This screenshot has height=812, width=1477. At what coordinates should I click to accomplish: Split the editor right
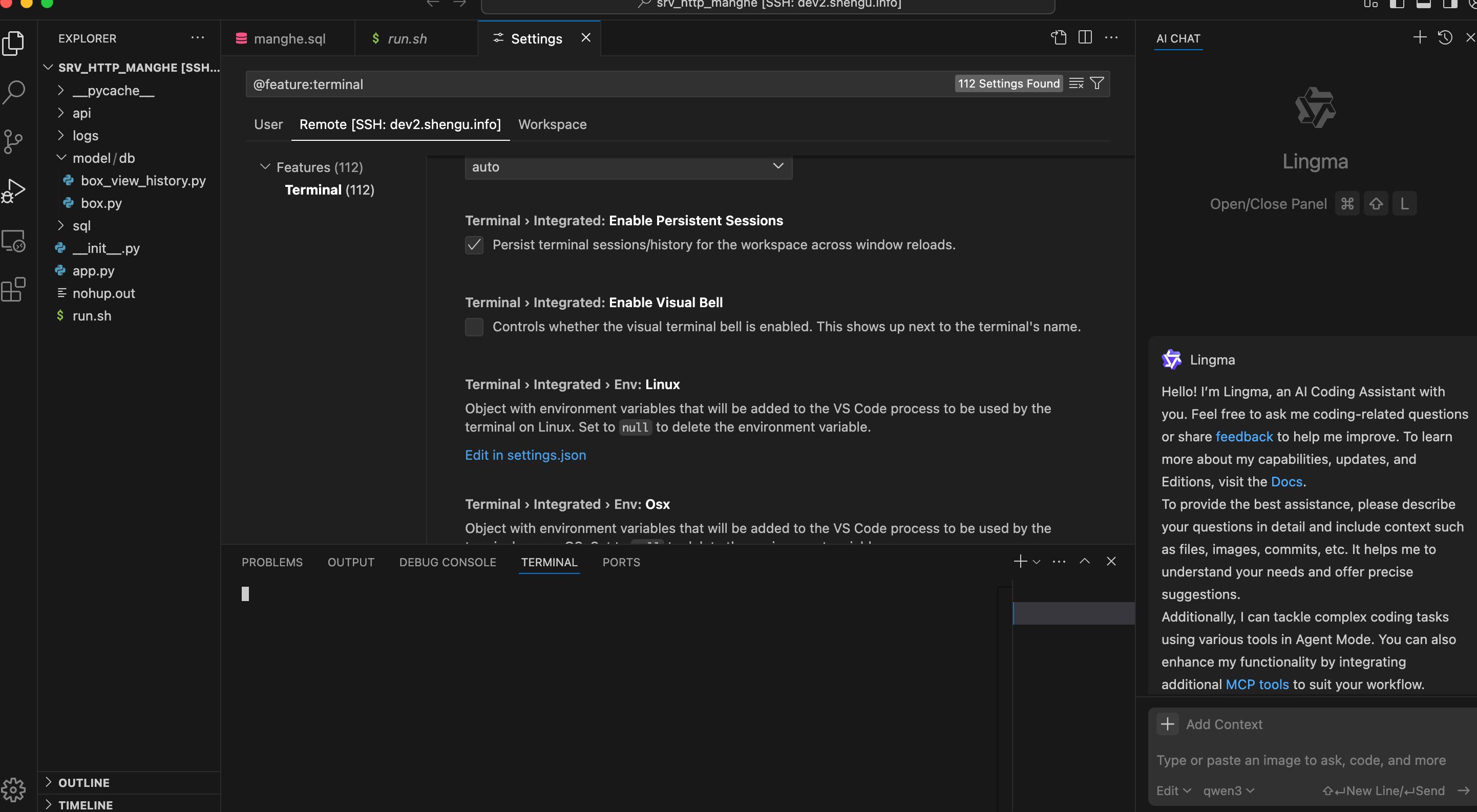[1085, 38]
